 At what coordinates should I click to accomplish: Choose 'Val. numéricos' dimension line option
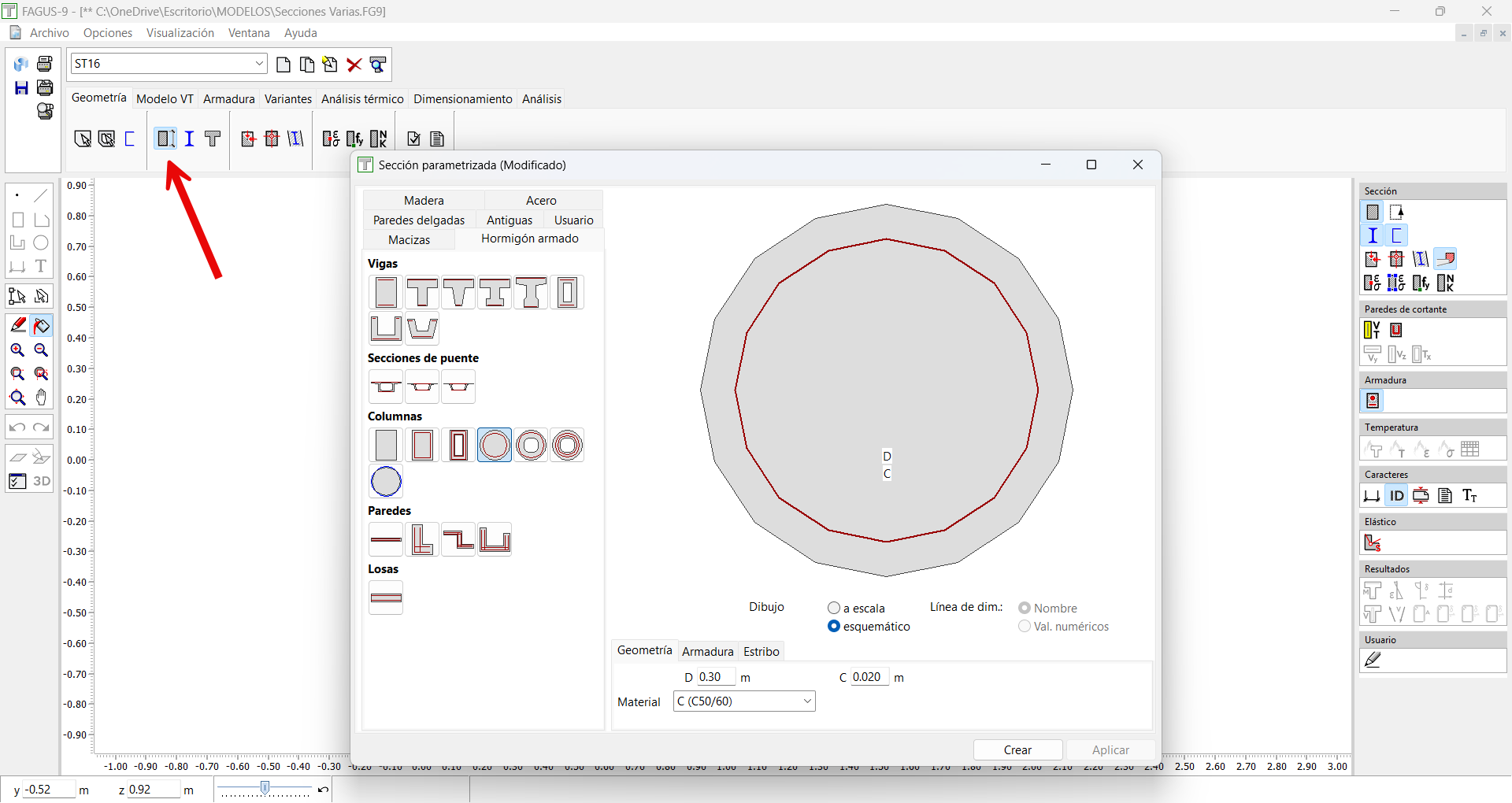tap(1025, 627)
